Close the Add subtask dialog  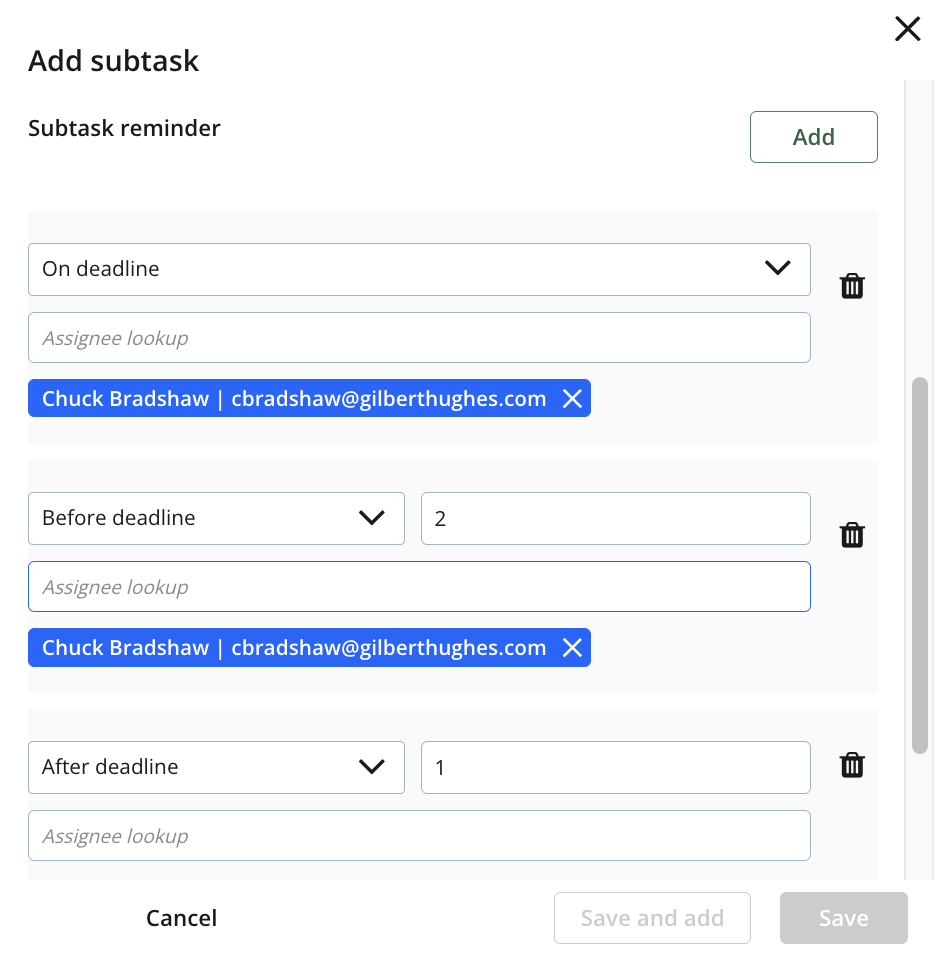[907, 29]
